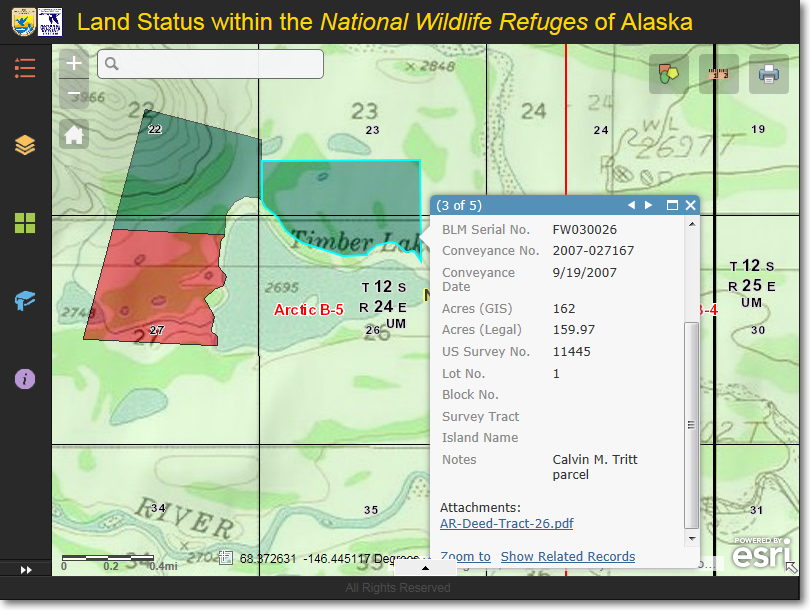
Task: Expand the sidebar with double-arrow button
Action: click(x=26, y=569)
